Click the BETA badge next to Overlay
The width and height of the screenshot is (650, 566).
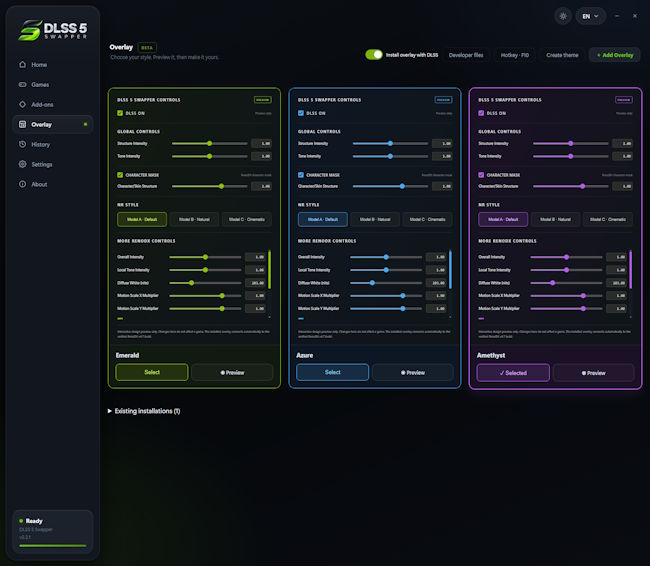[147, 47]
